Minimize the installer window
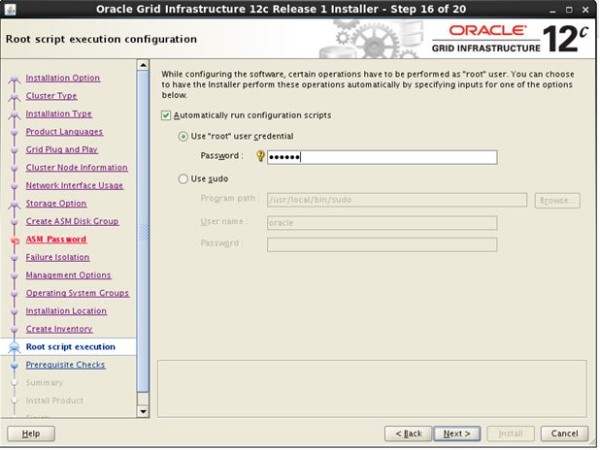This screenshot has width=600, height=450. pos(552,10)
